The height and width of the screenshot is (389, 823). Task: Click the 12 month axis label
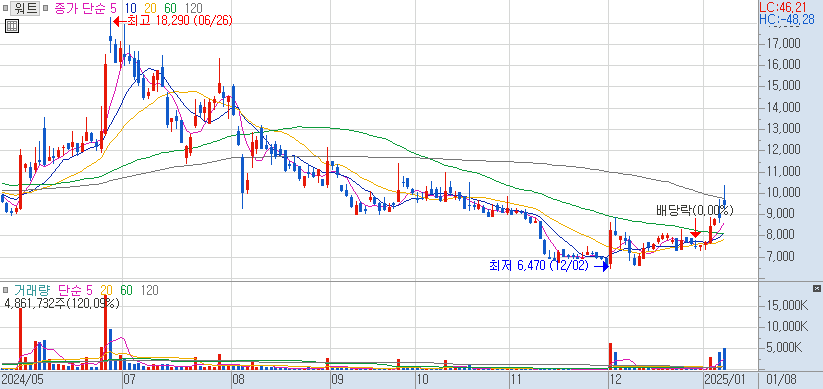pyautogui.click(x=615, y=380)
